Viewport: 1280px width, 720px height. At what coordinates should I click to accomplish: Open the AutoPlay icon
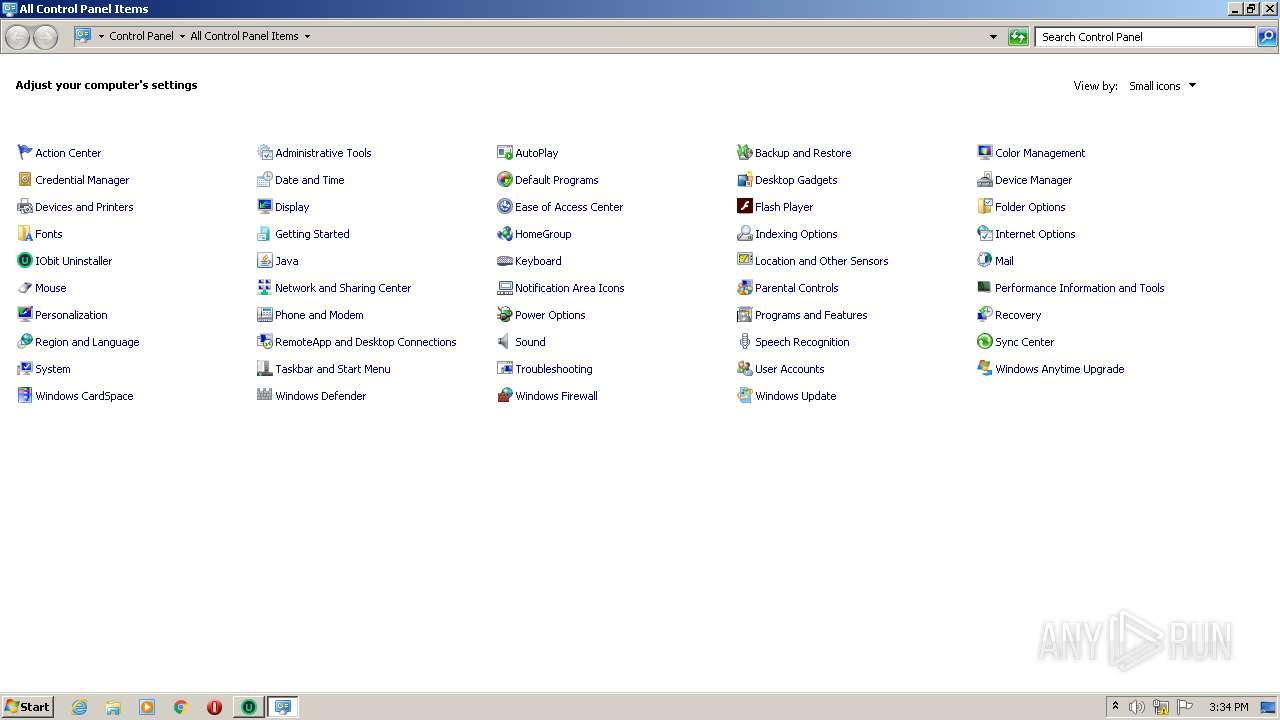pos(505,152)
